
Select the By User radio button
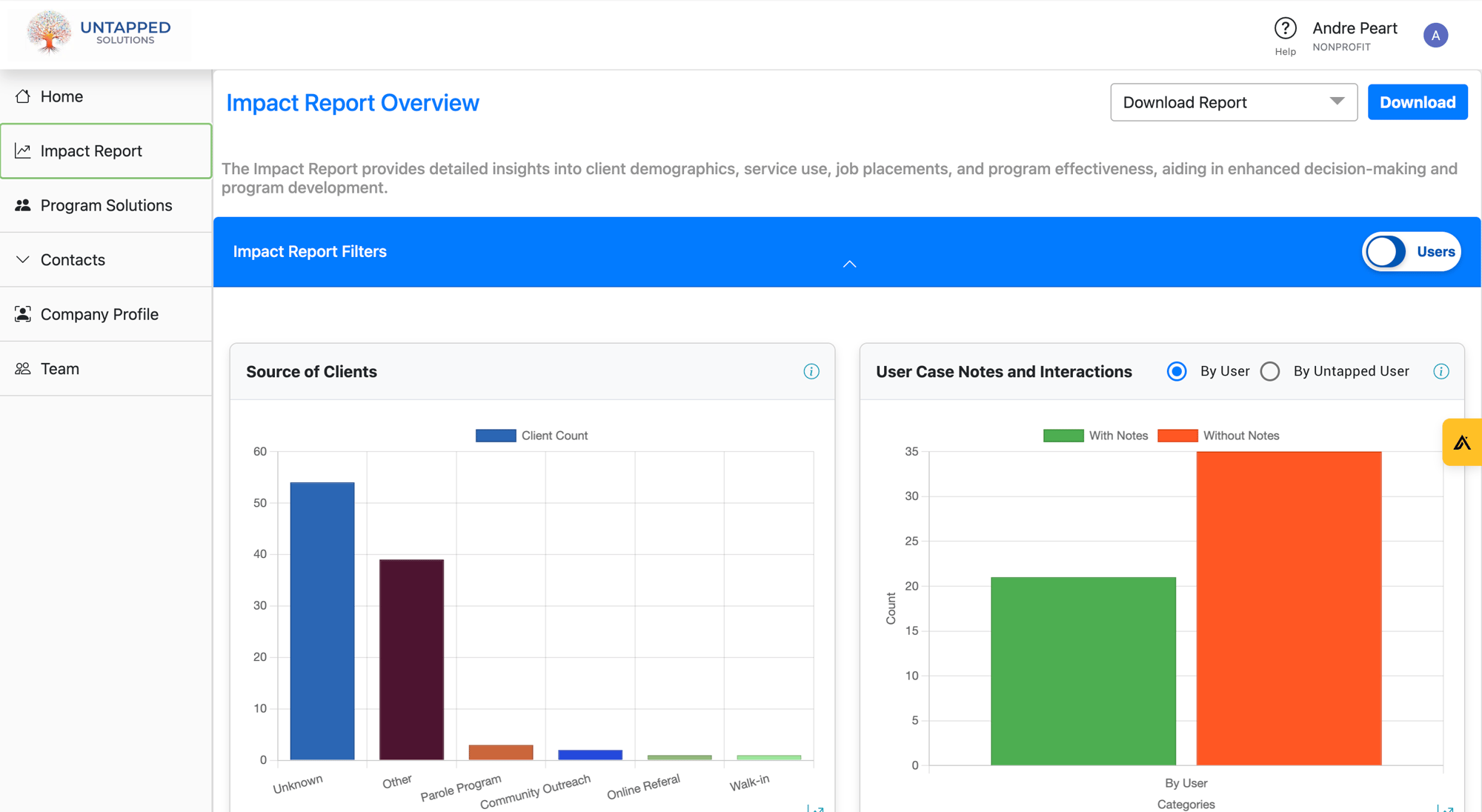[1177, 371]
